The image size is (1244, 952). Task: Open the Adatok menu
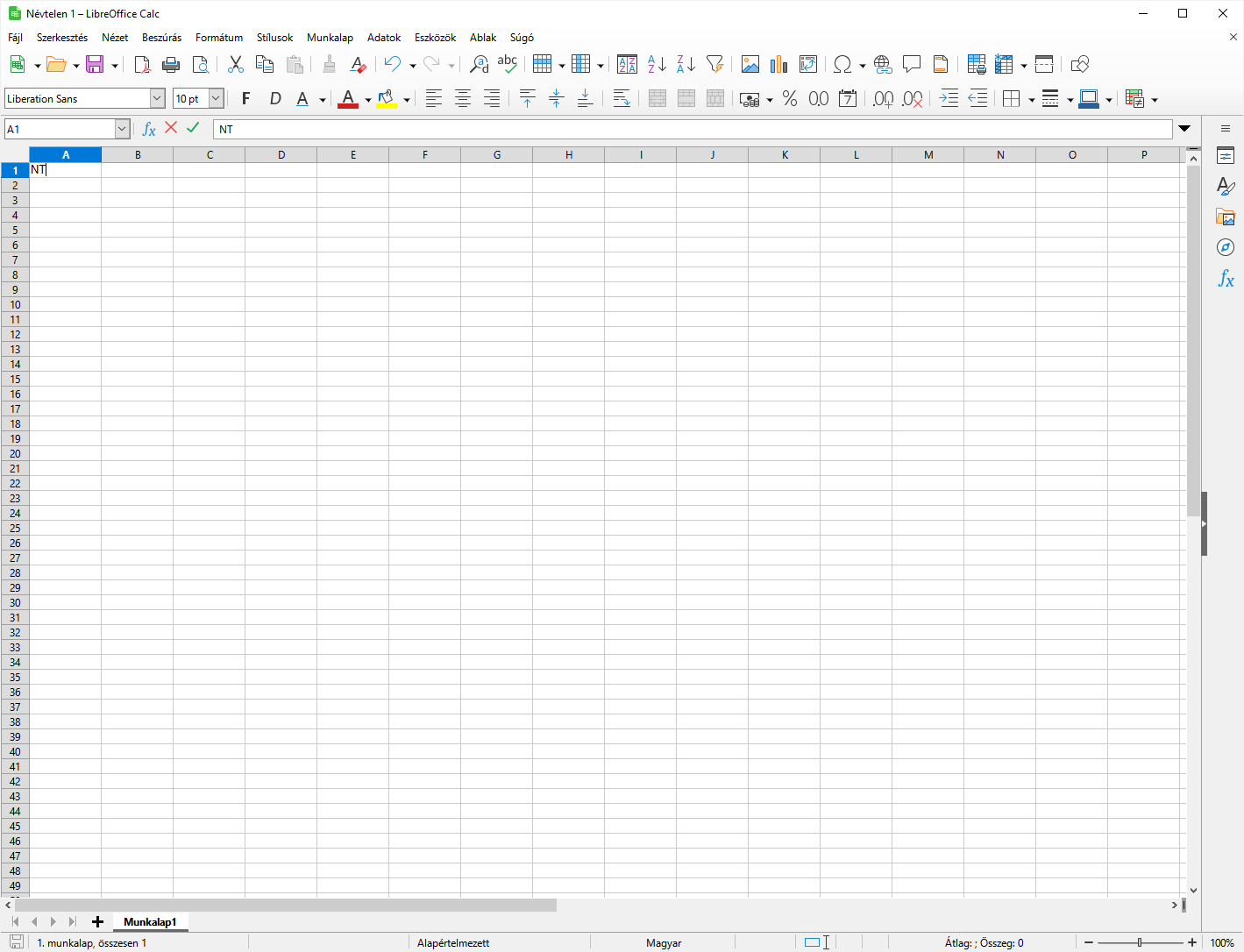[384, 37]
